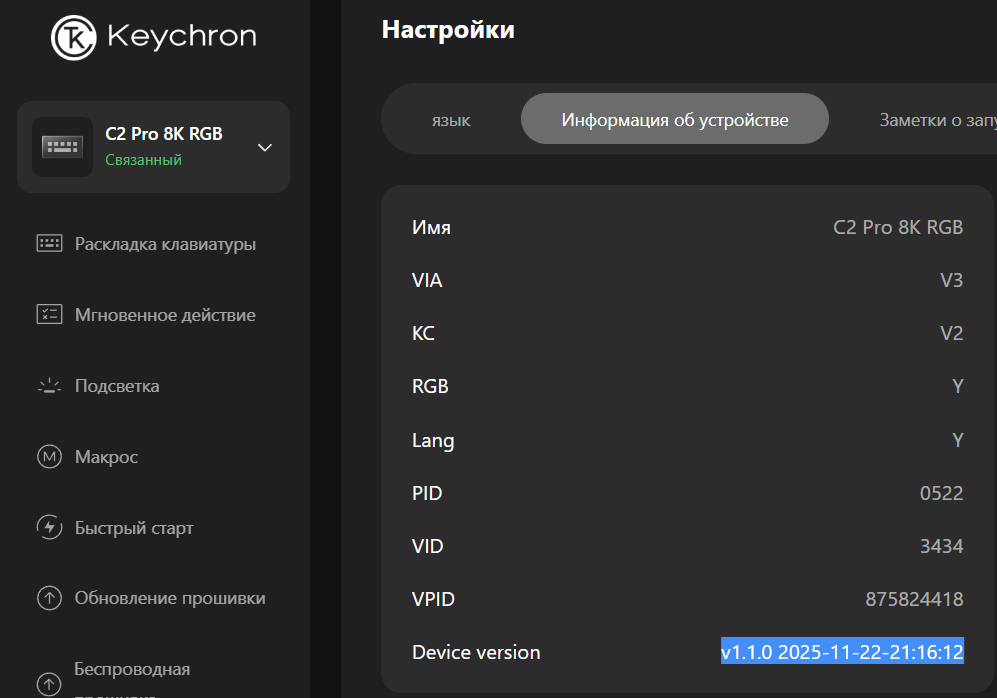997x698 pixels.
Task: Click the macro M circle icon
Action: click(49, 457)
